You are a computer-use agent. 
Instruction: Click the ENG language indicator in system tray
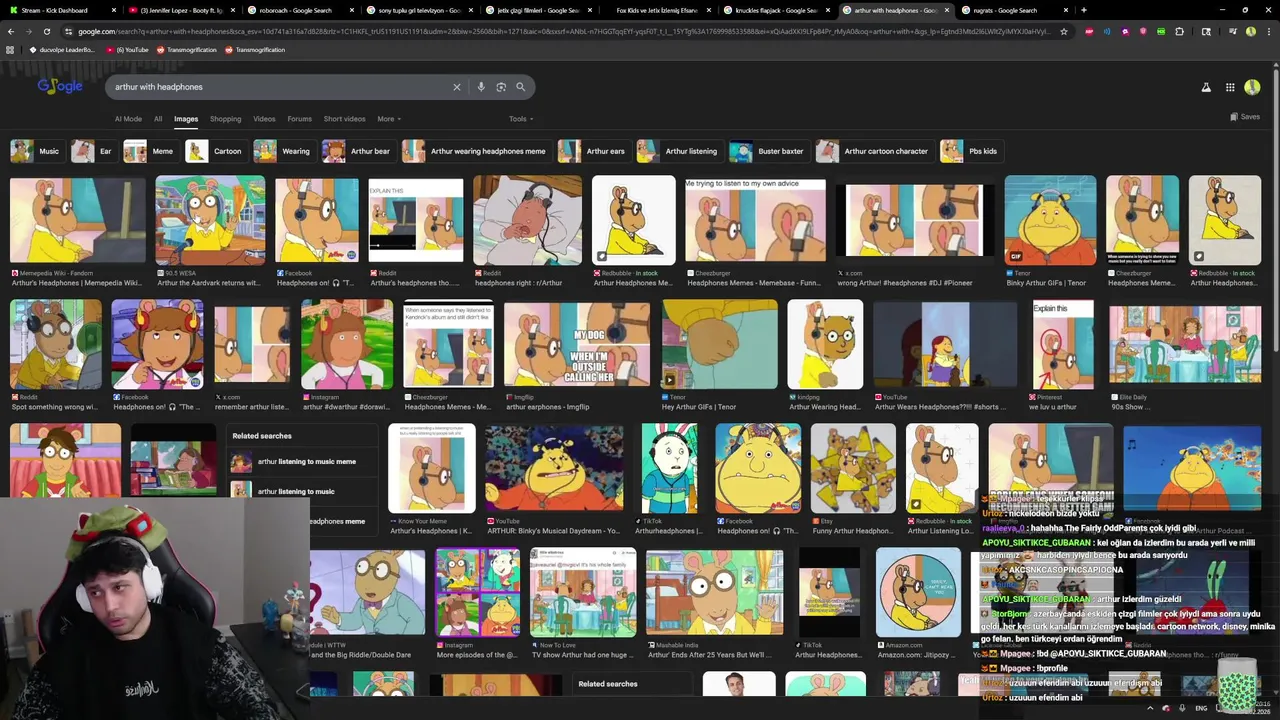point(1201,708)
